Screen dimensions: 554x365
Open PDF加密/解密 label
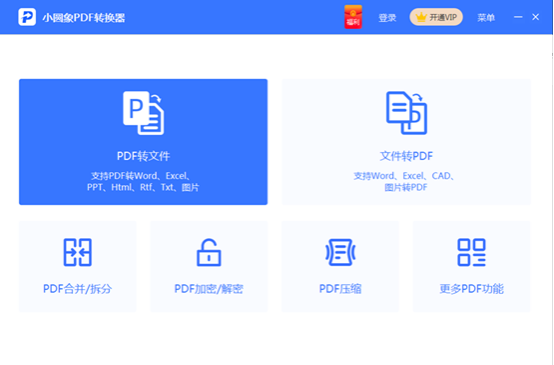pos(209,289)
